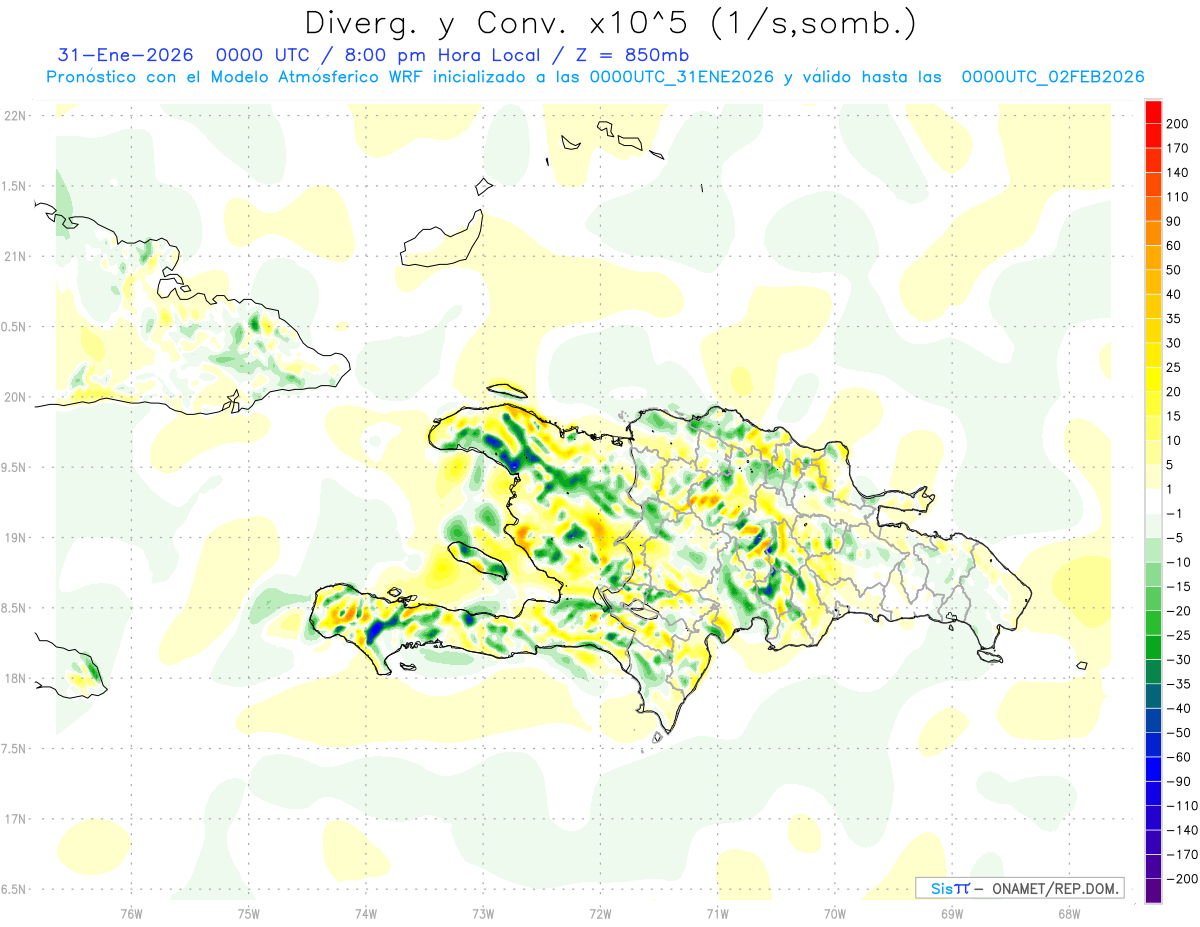Click the '8.5N' latitude label
1200x927 pixels.
point(14,608)
